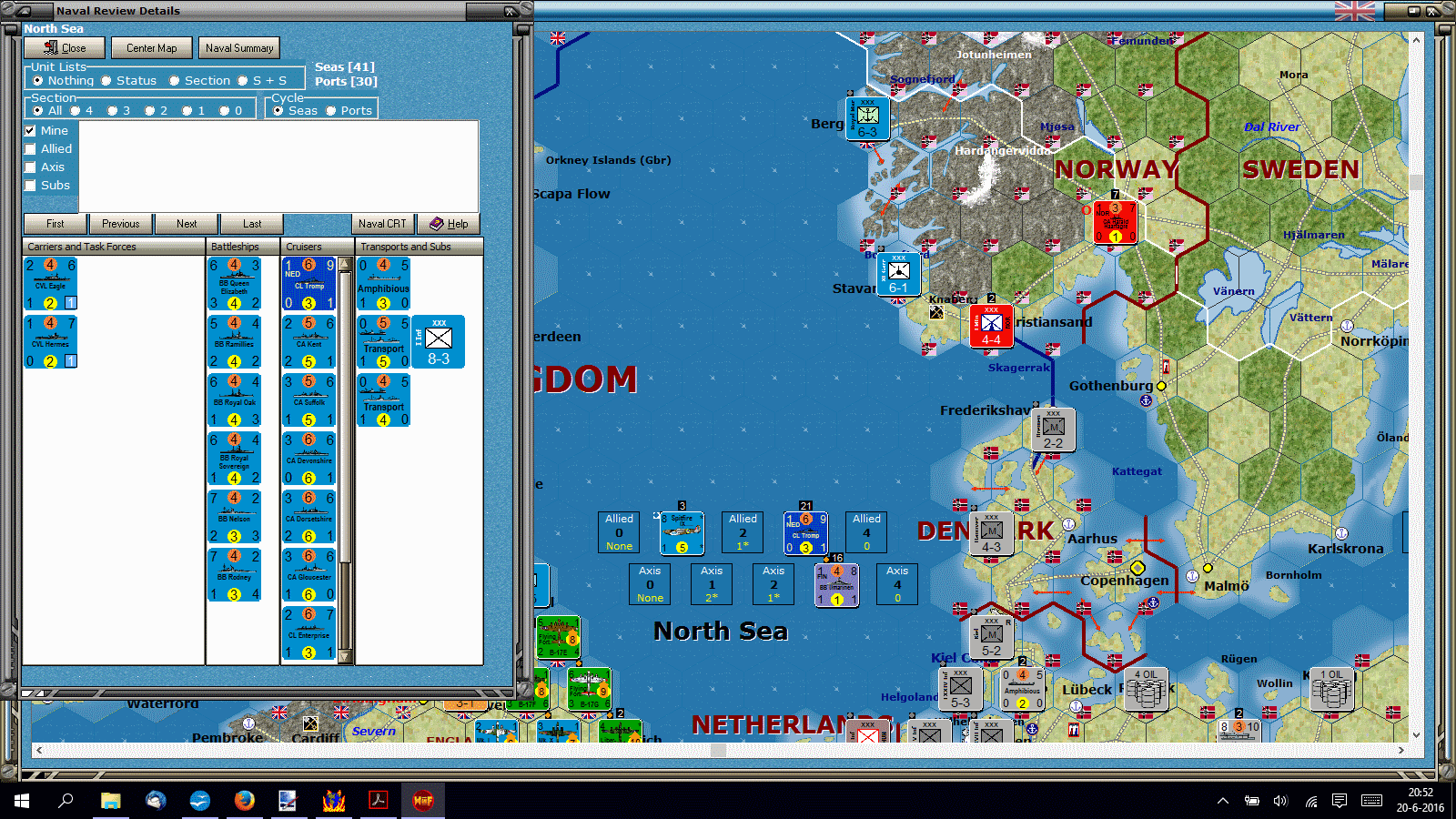
Task: Select the BB Nelson battleship counter
Action: [x=235, y=517]
